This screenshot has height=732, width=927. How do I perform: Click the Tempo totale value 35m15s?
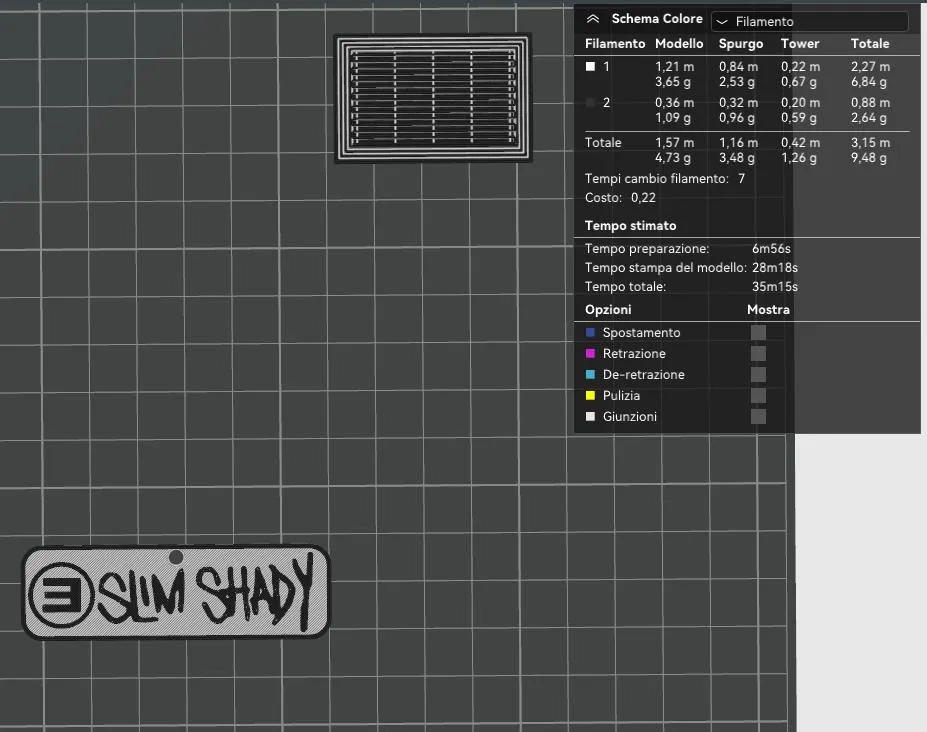(775, 287)
